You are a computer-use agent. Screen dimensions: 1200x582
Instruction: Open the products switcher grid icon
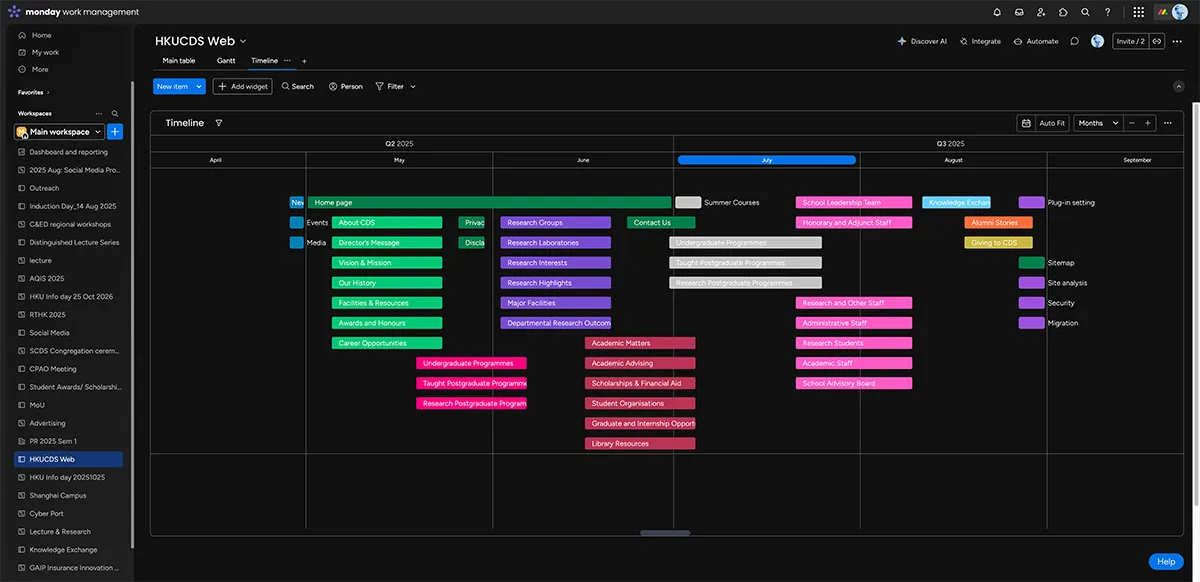pos(1138,12)
